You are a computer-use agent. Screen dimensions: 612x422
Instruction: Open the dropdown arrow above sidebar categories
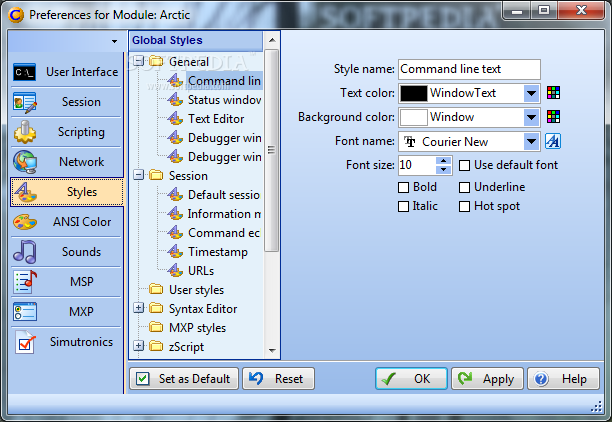[114, 41]
